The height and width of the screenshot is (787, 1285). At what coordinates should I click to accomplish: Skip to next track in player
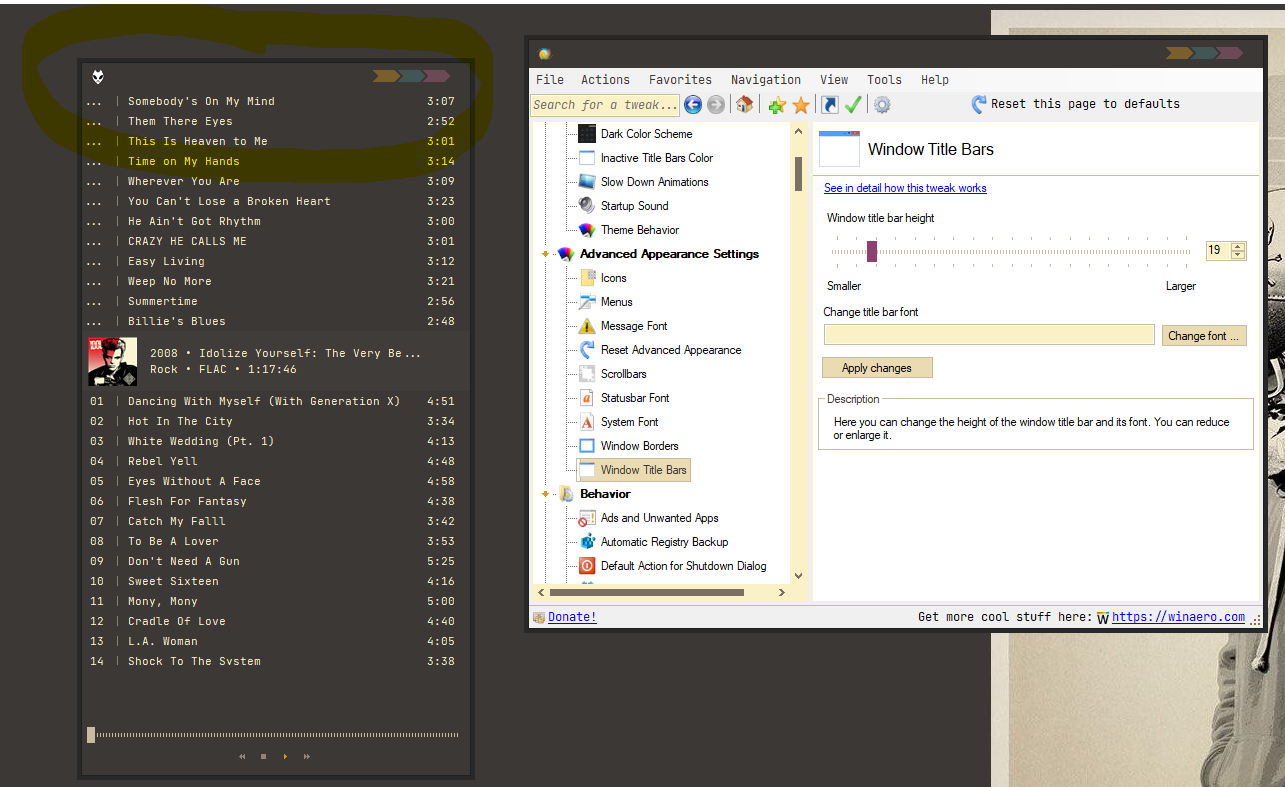pos(306,757)
